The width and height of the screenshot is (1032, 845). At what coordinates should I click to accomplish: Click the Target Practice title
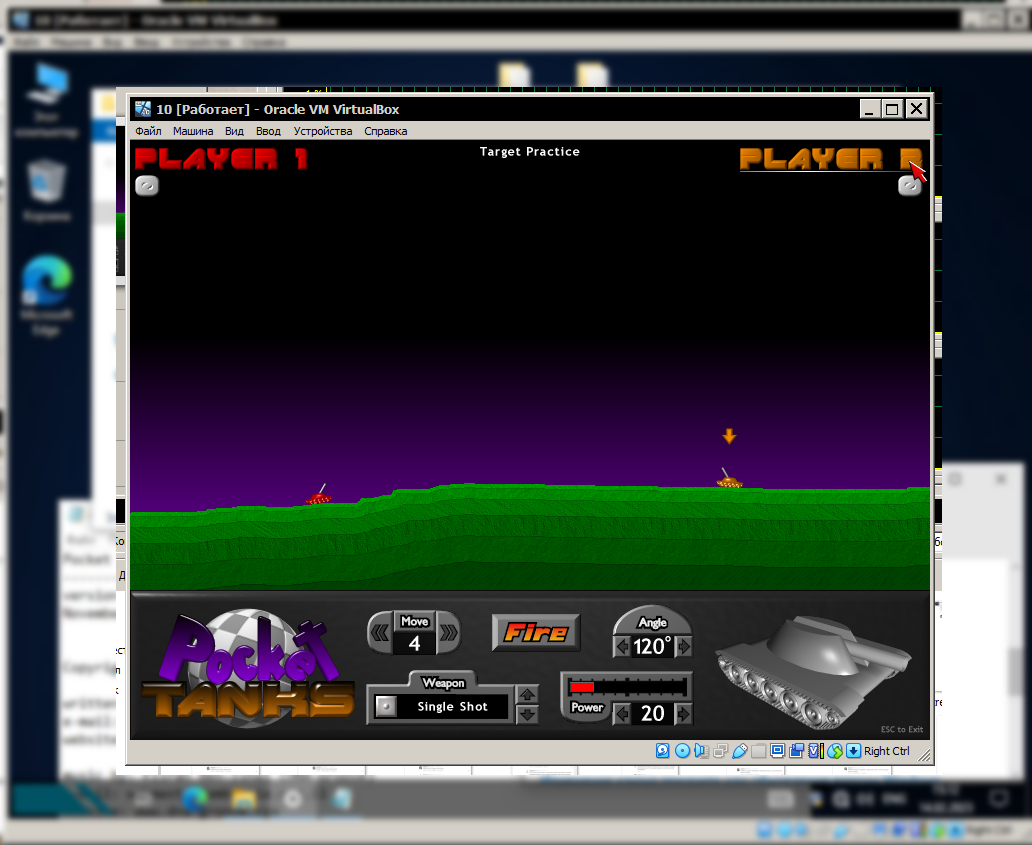point(530,151)
